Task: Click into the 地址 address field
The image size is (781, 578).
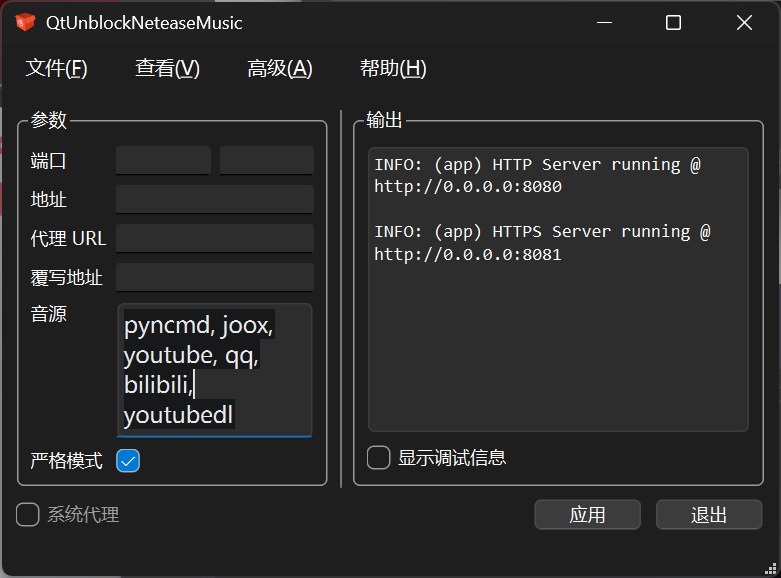Action: [x=215, y=199]
